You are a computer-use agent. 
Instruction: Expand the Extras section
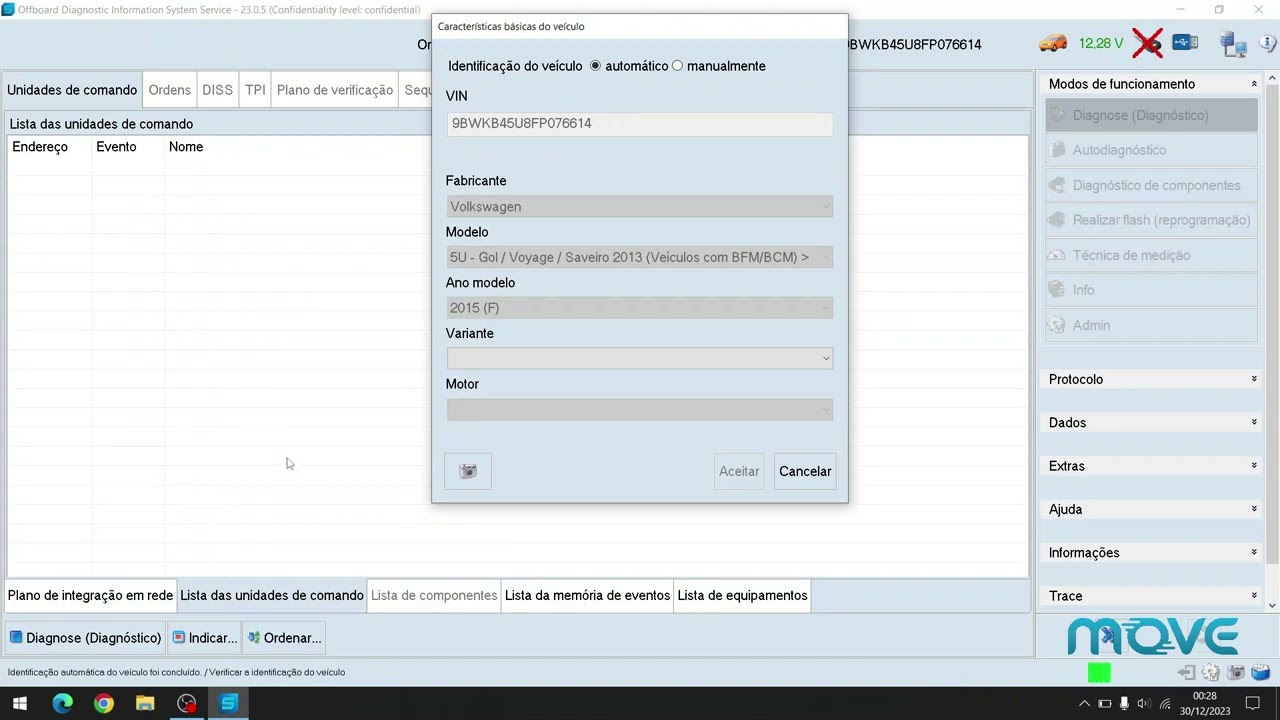pyautogui.click(x=1151, y=466)
